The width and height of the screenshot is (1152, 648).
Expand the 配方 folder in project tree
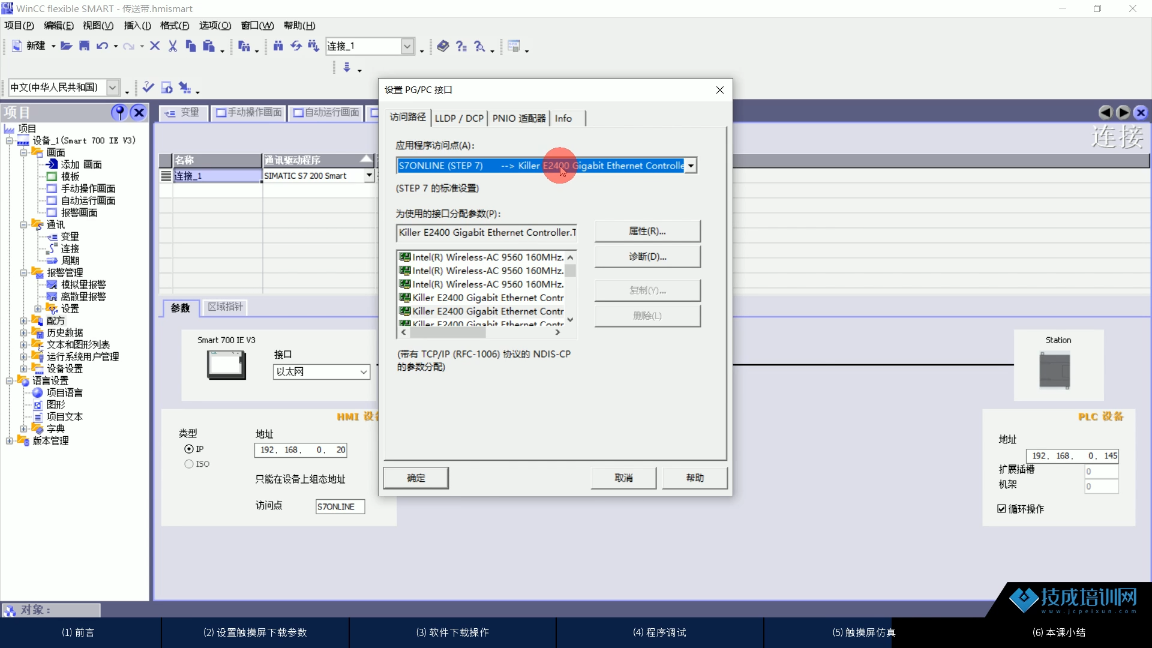click(24, 320)
